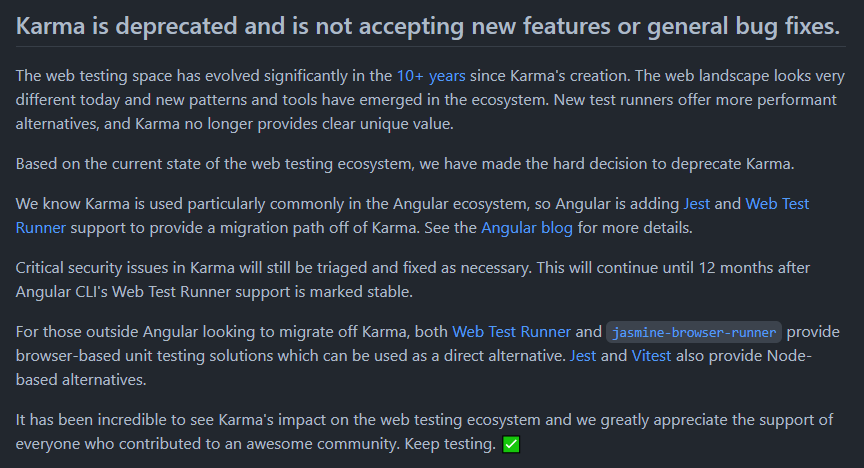Viewport: 864px width, 468px height.
Task: Follow the 'Vitest' link
Action: click(x=651, y=355)
